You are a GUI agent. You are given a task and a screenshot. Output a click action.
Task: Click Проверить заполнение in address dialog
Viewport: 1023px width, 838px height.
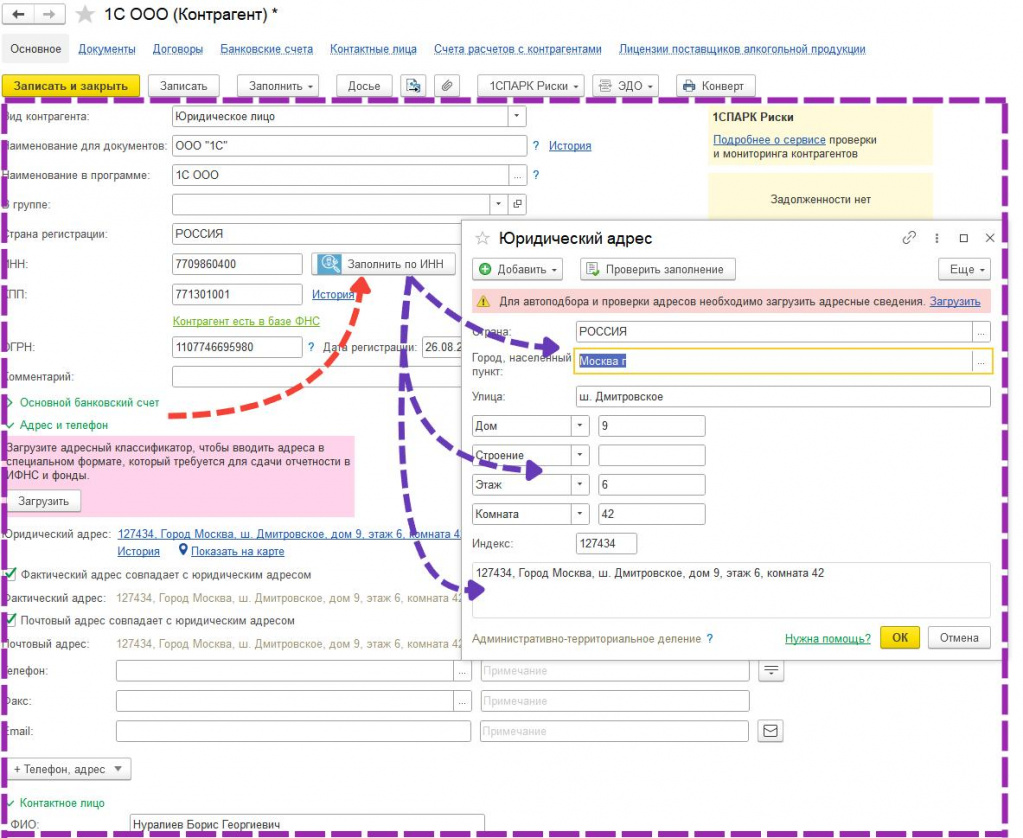(658, 269)
